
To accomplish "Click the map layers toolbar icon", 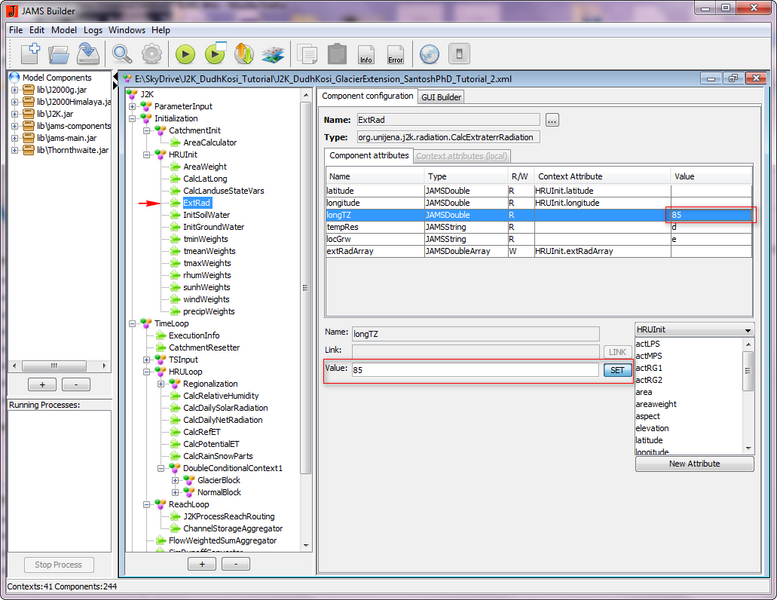I will pos(273,54).
